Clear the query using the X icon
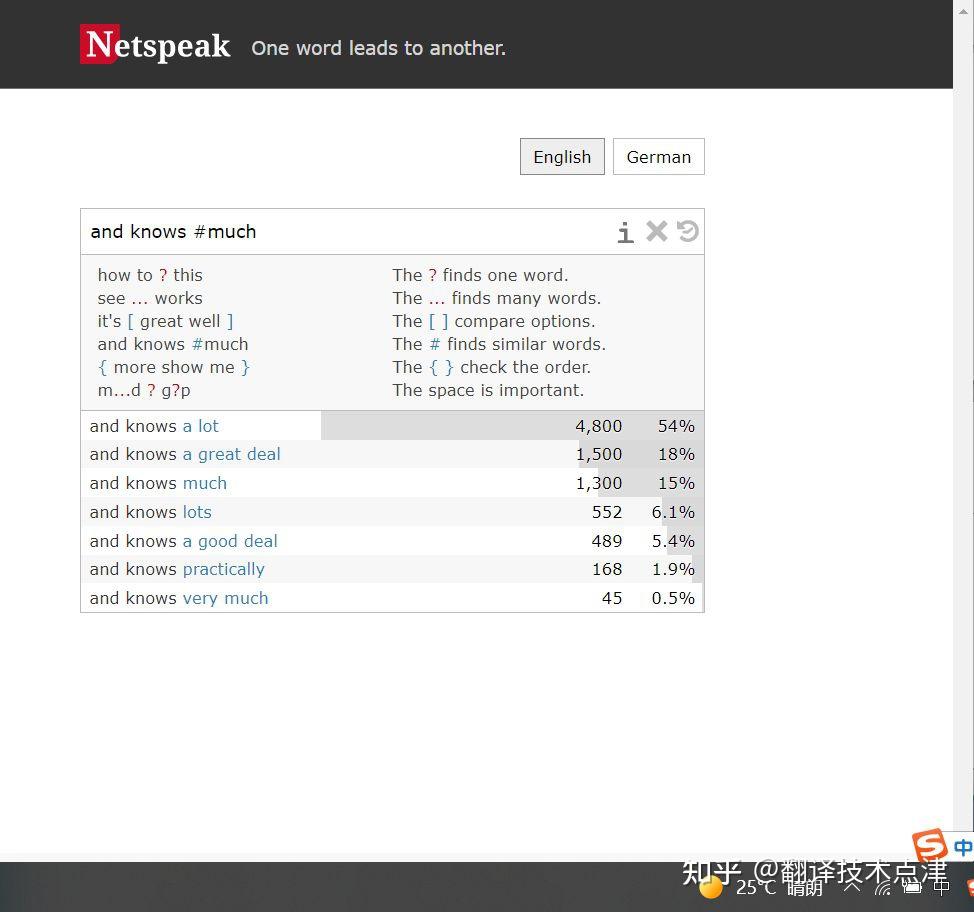The width and height of the screenshot is (974, 912). point(656,231)
